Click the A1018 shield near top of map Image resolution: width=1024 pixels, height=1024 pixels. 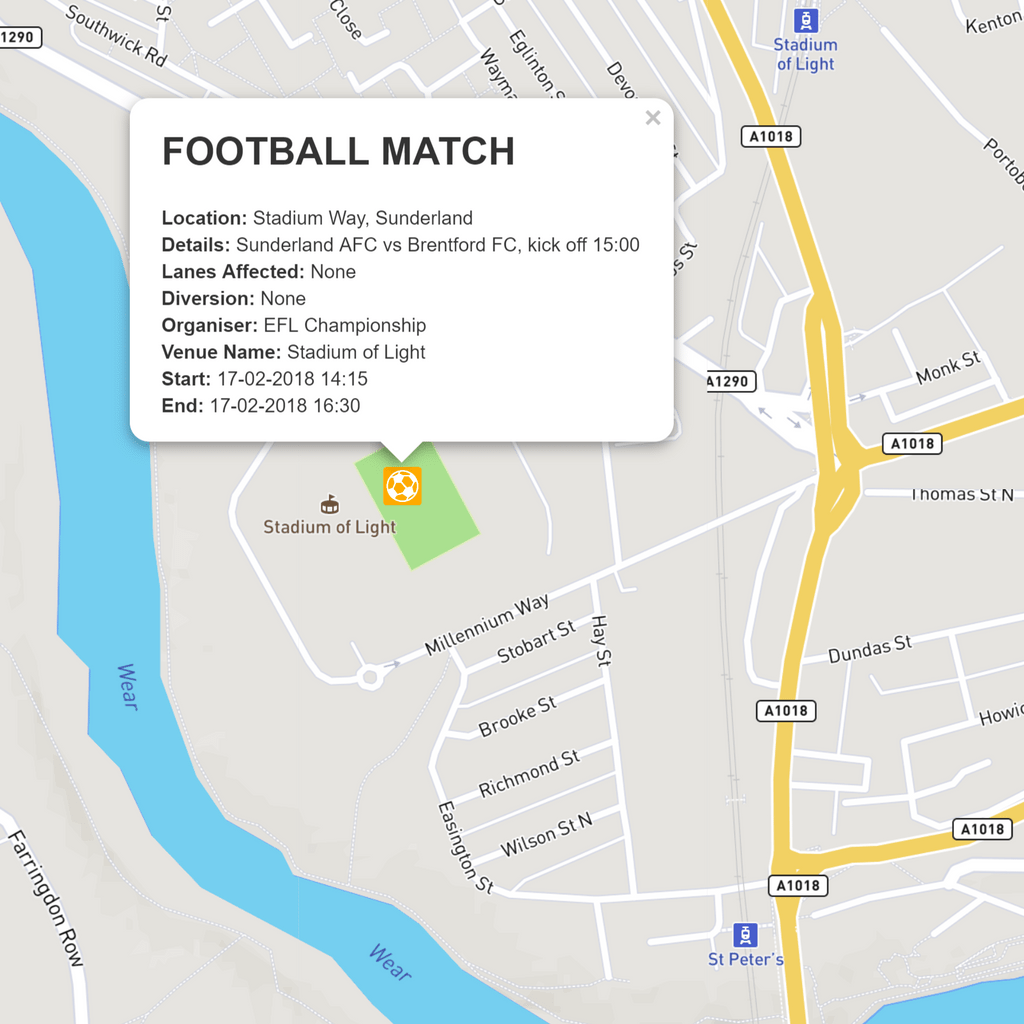pos(771,136)
